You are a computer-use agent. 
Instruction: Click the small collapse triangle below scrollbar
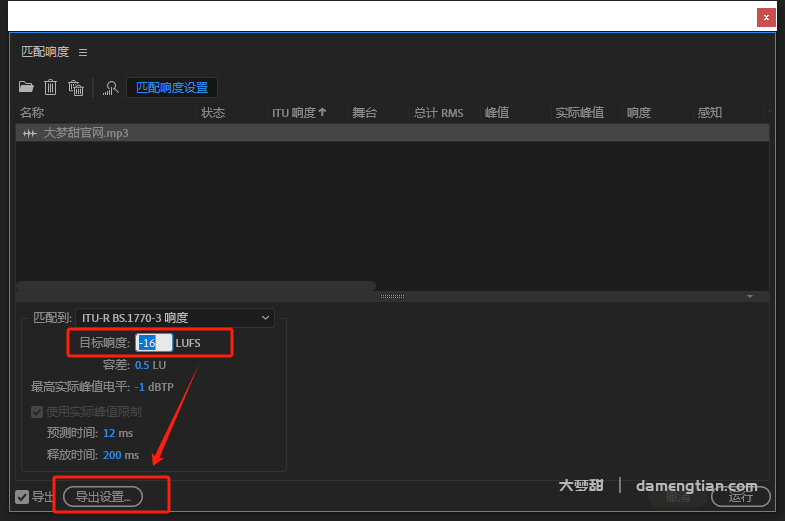(x=750, y=296)
